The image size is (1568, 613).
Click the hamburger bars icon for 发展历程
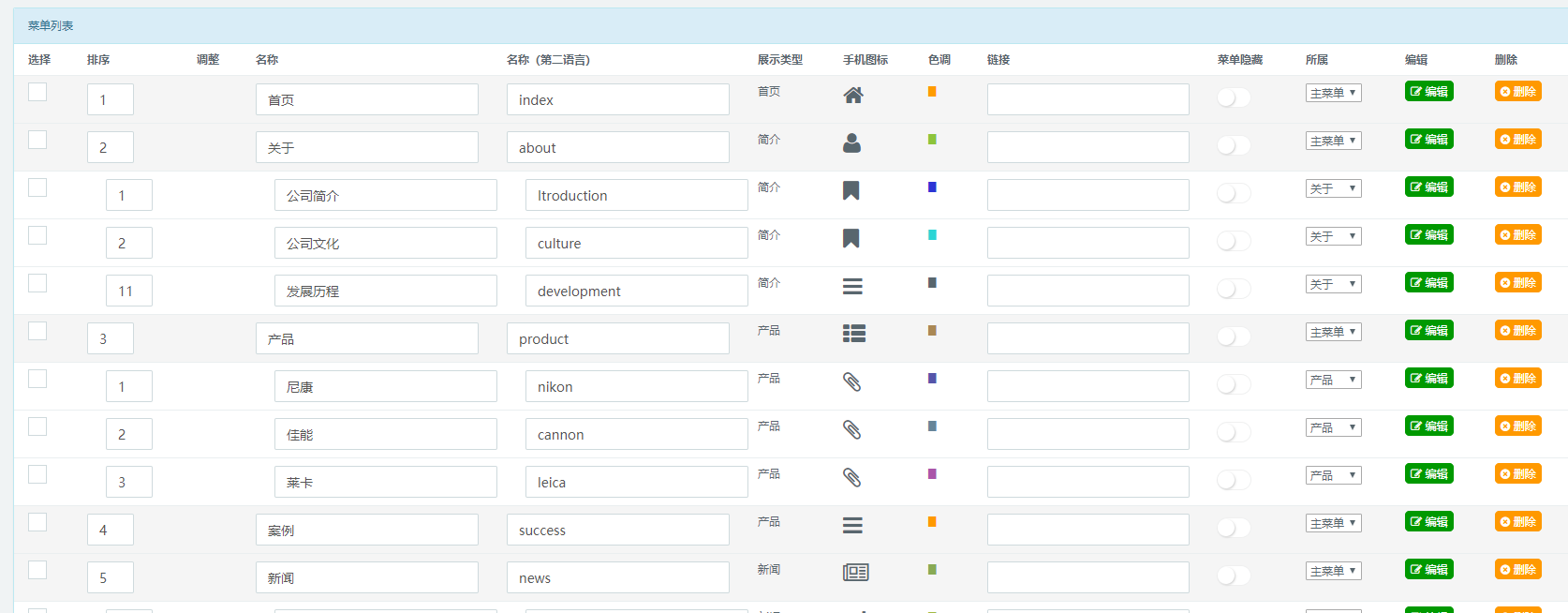851,287
